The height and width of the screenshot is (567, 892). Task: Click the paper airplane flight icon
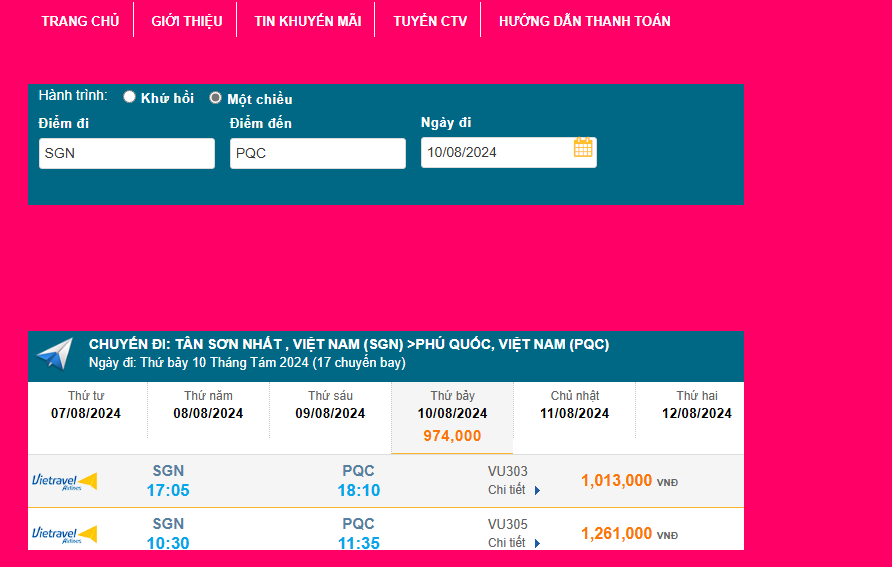tap(55, 353)
